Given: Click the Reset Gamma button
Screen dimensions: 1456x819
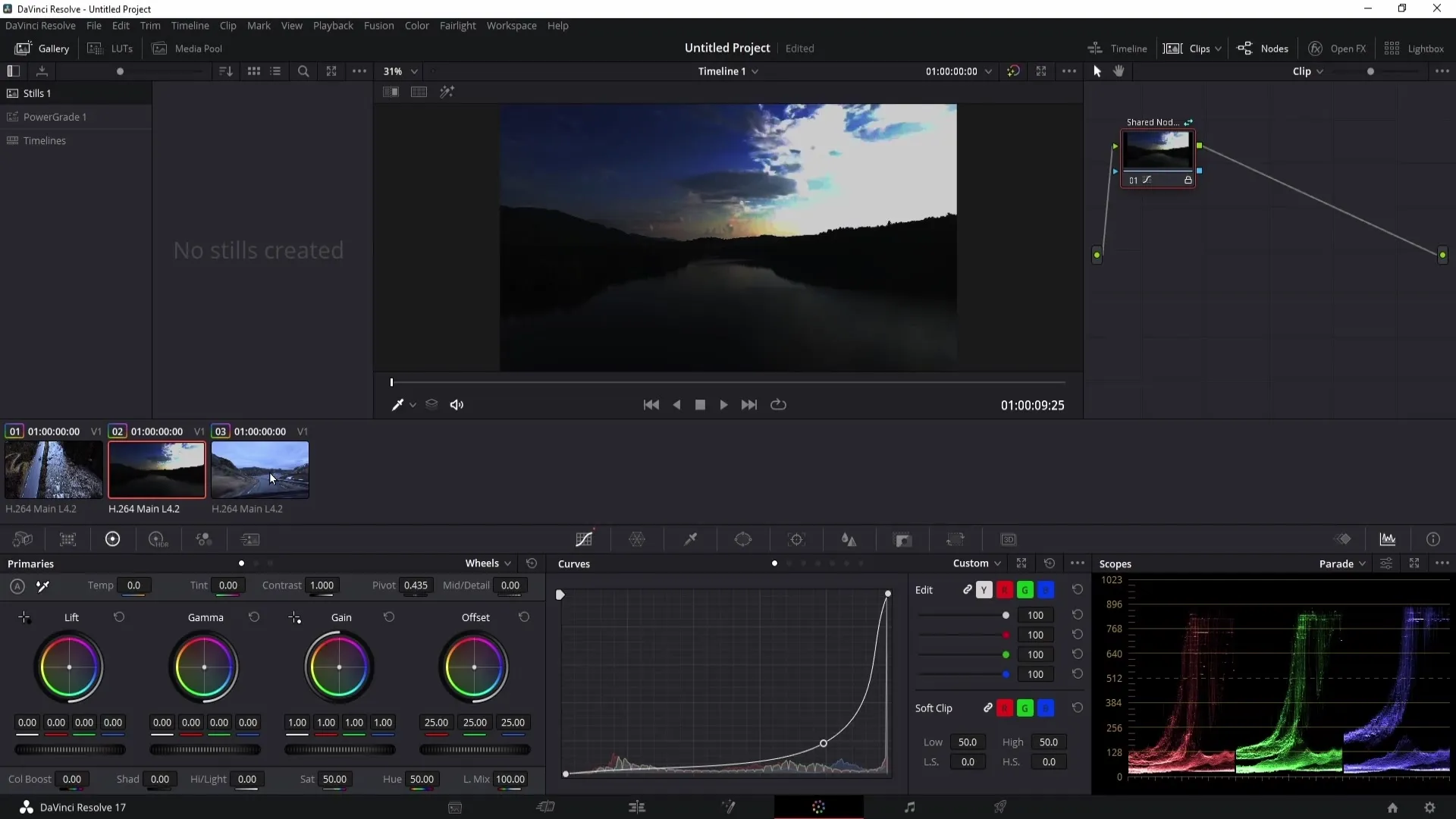Looking at the screenshot, I should click(x=255, y=618).
